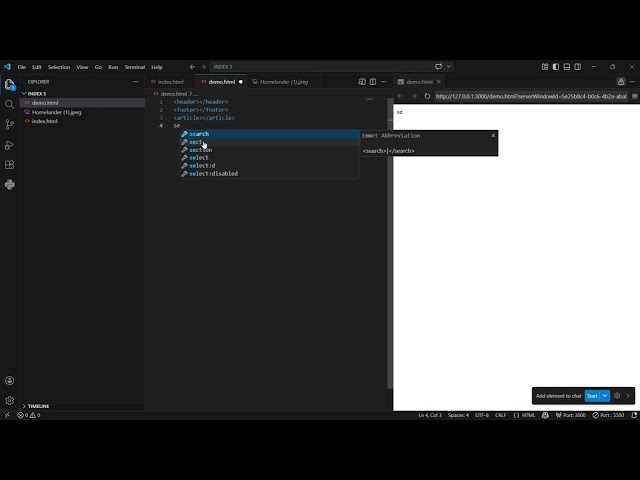This screenshot has height=480, width=640.
Task: Close the demo.html preview tab
Action: tap(439, 82)
